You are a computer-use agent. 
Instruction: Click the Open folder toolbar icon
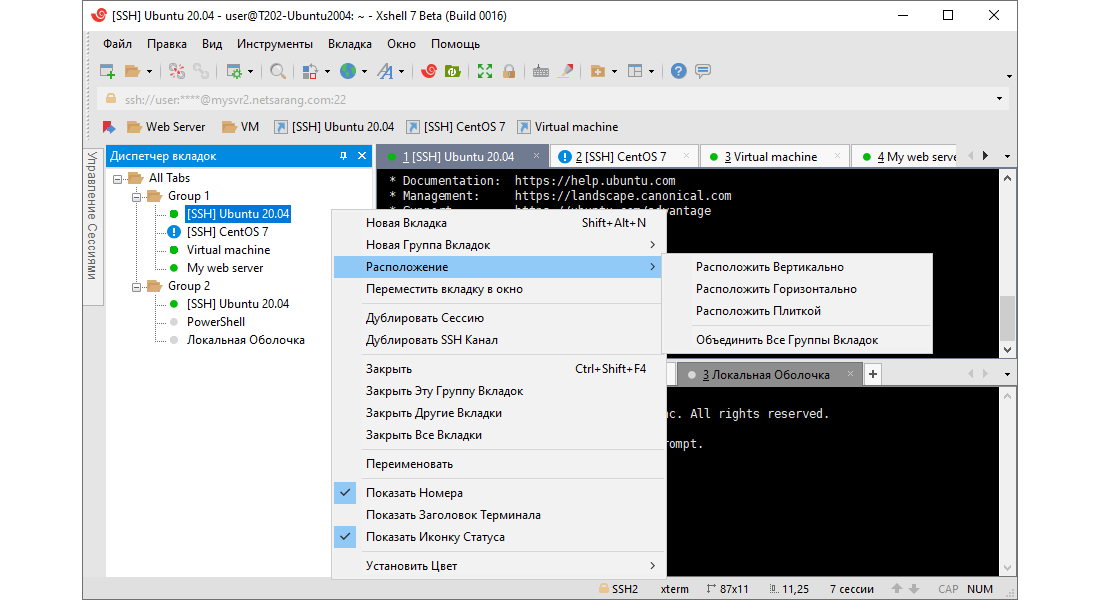pyautogui.click(x=133, y=71)
